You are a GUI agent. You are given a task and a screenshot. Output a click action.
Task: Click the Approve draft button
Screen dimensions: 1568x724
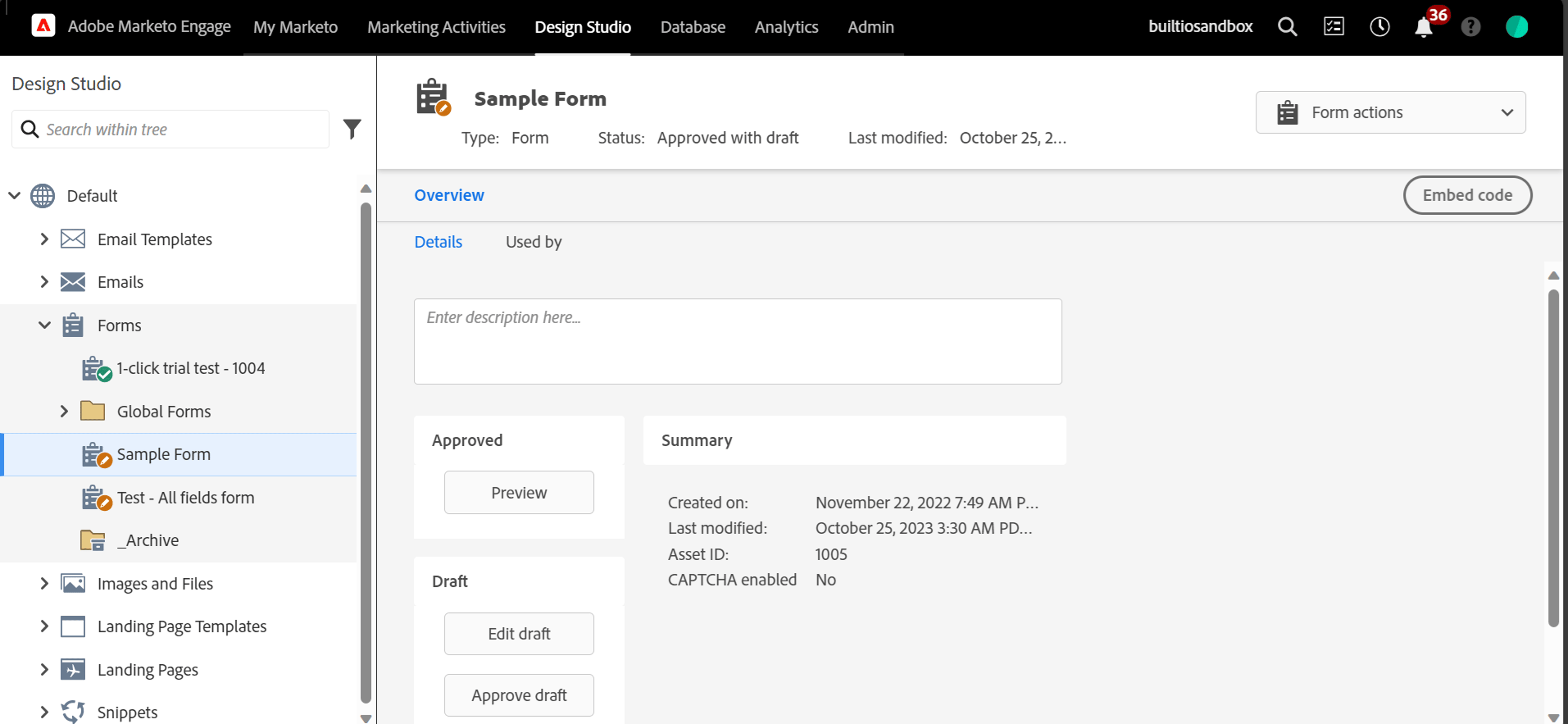(519, 695)
